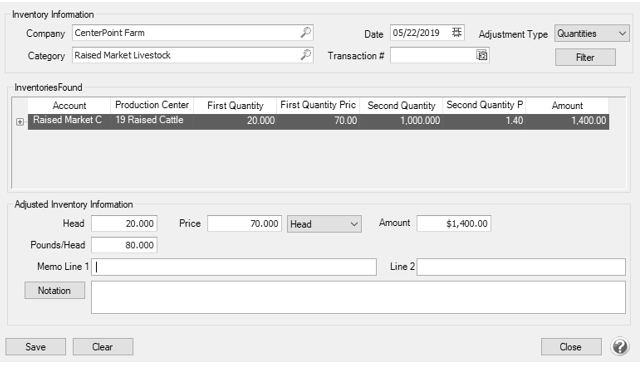
Task: Open the Category lookup magnifier icon
Action: tap(306, 55)
